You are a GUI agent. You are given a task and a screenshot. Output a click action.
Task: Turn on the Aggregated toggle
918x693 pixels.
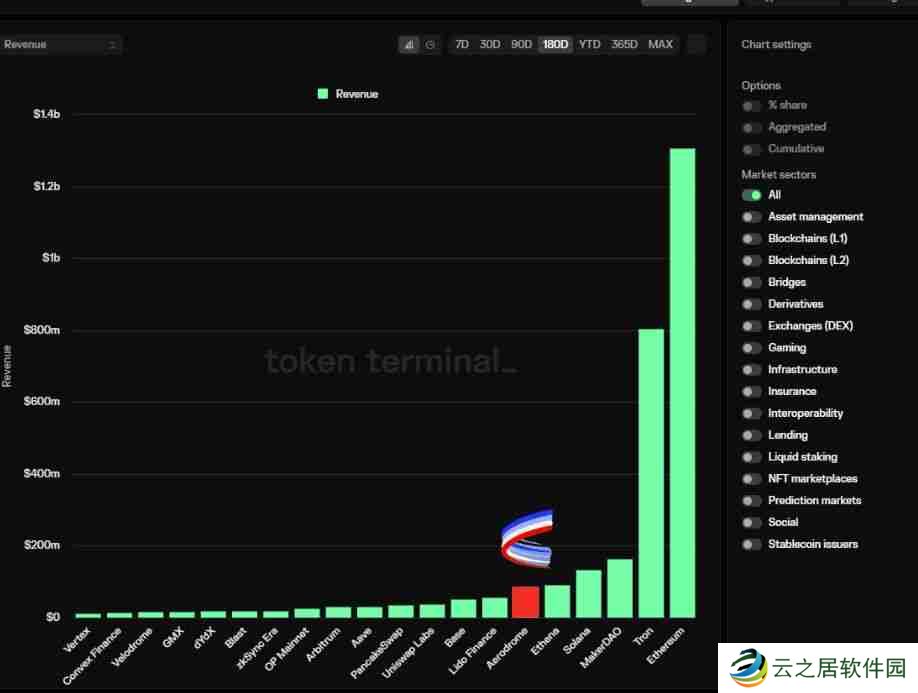click(752, 128)
